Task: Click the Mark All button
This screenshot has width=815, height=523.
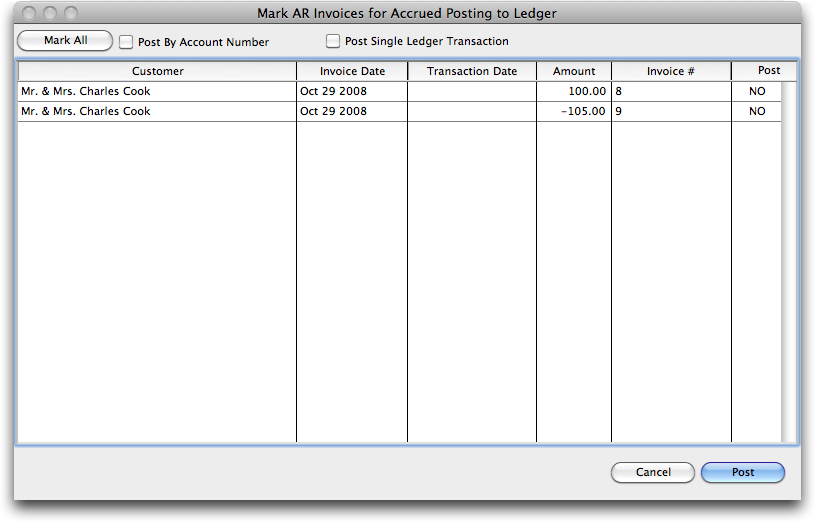Action: (65, 41)
